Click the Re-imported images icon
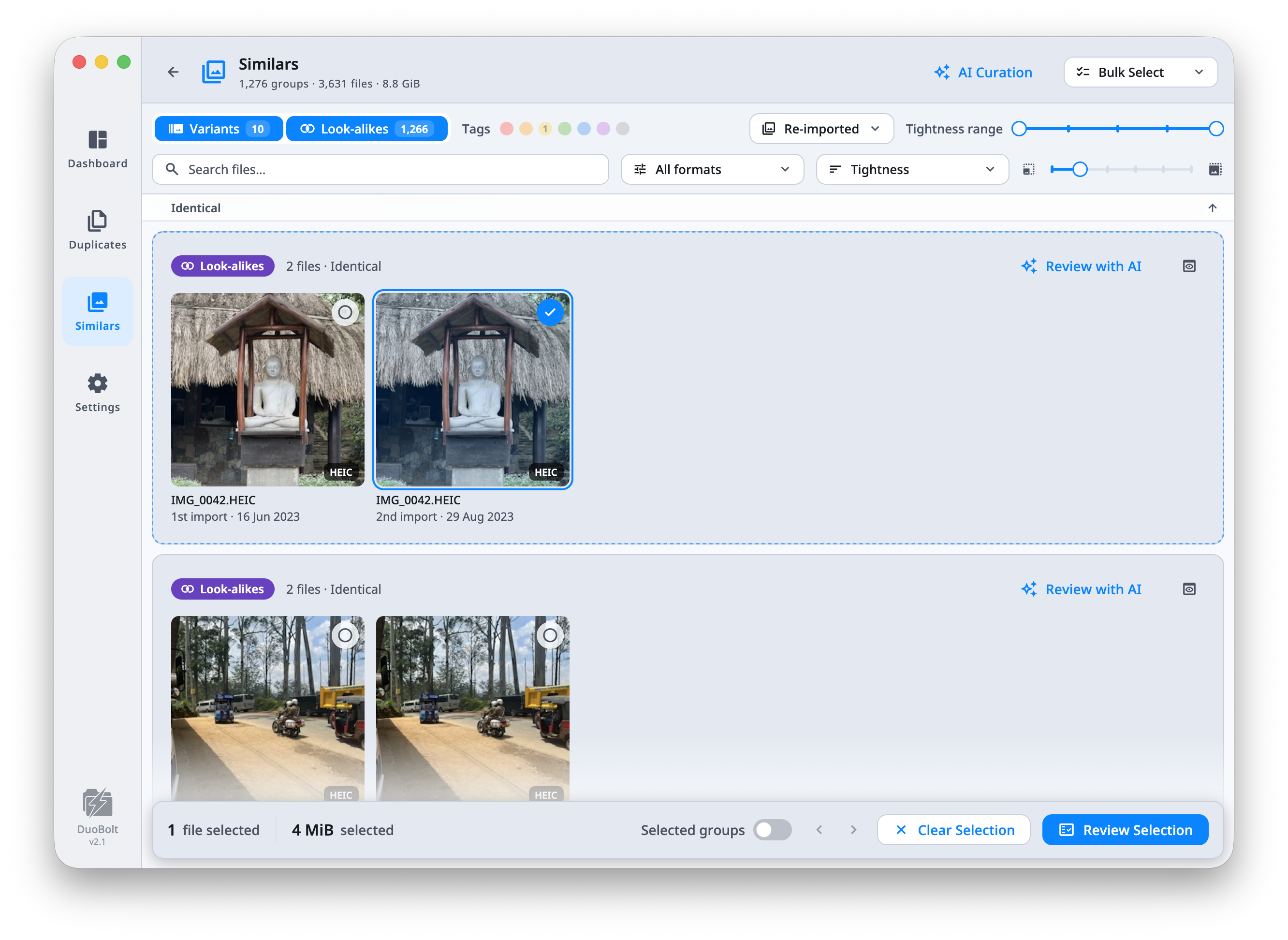Screen dimensions: 1288x940 [x=769, y=129]
